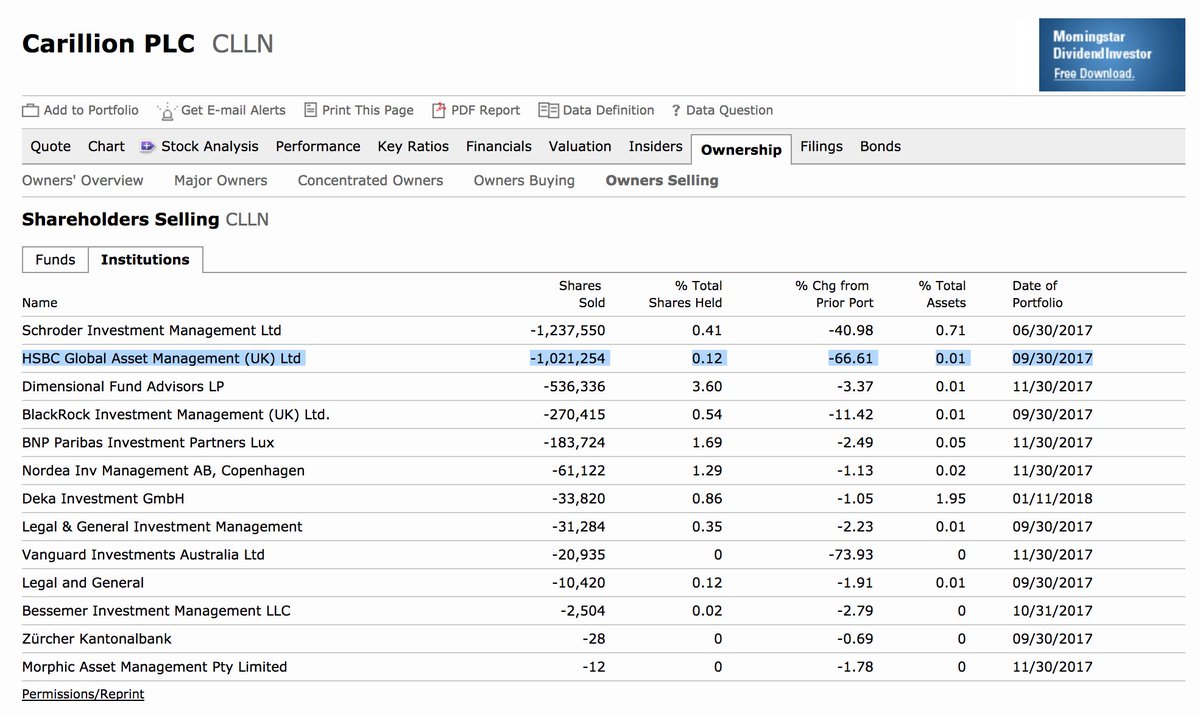Click the Shares Sold column header
Viewport: 1200px width, 718px height.
click(x=582, y=294)
